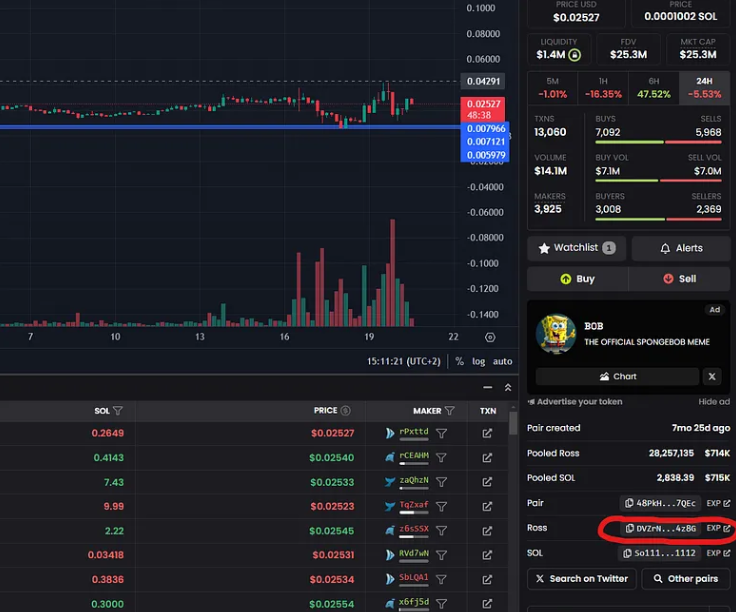Click the transactions list scrollbar

coord(513,424)
